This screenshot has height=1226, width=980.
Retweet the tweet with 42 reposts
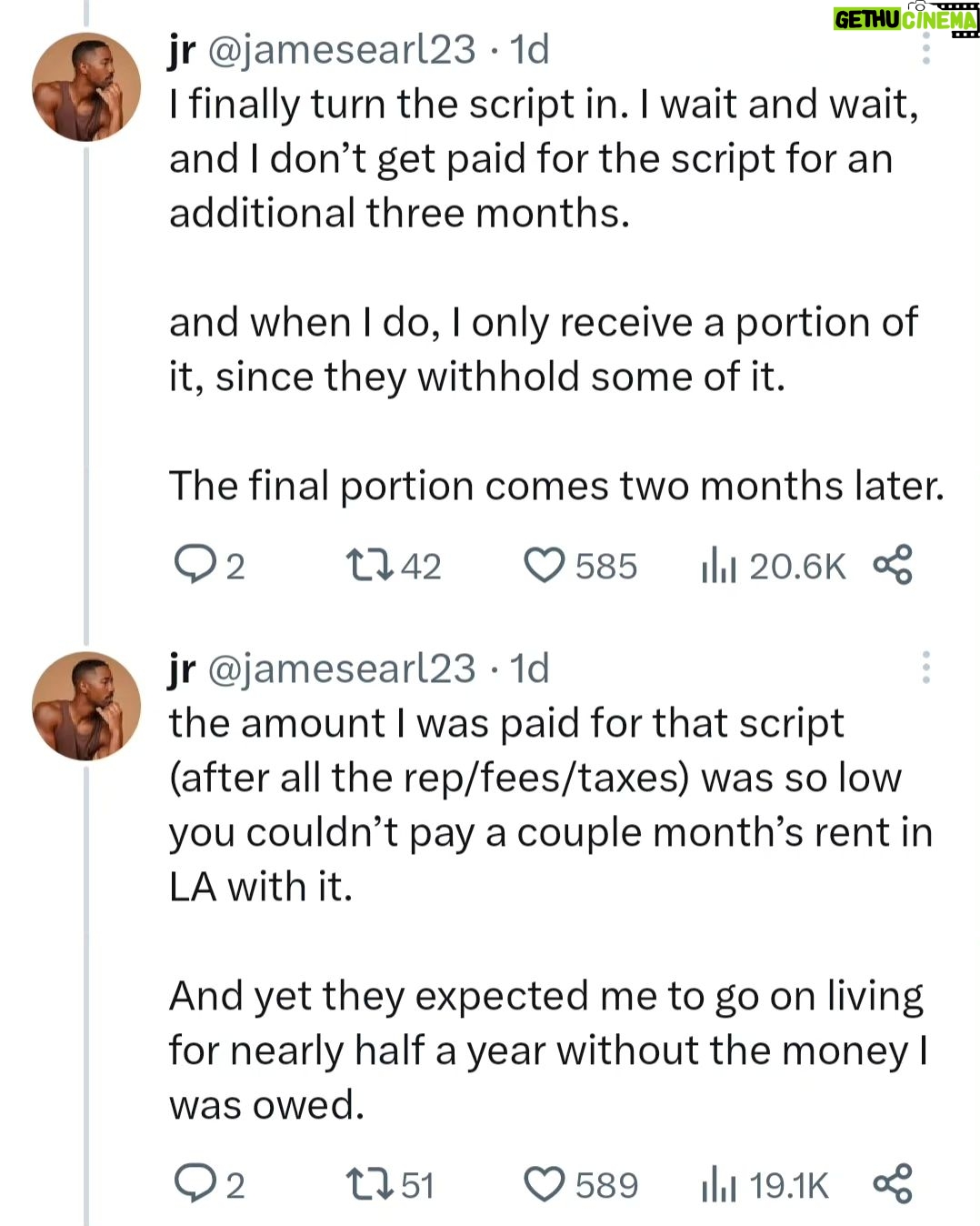click(x=370, y=565)
